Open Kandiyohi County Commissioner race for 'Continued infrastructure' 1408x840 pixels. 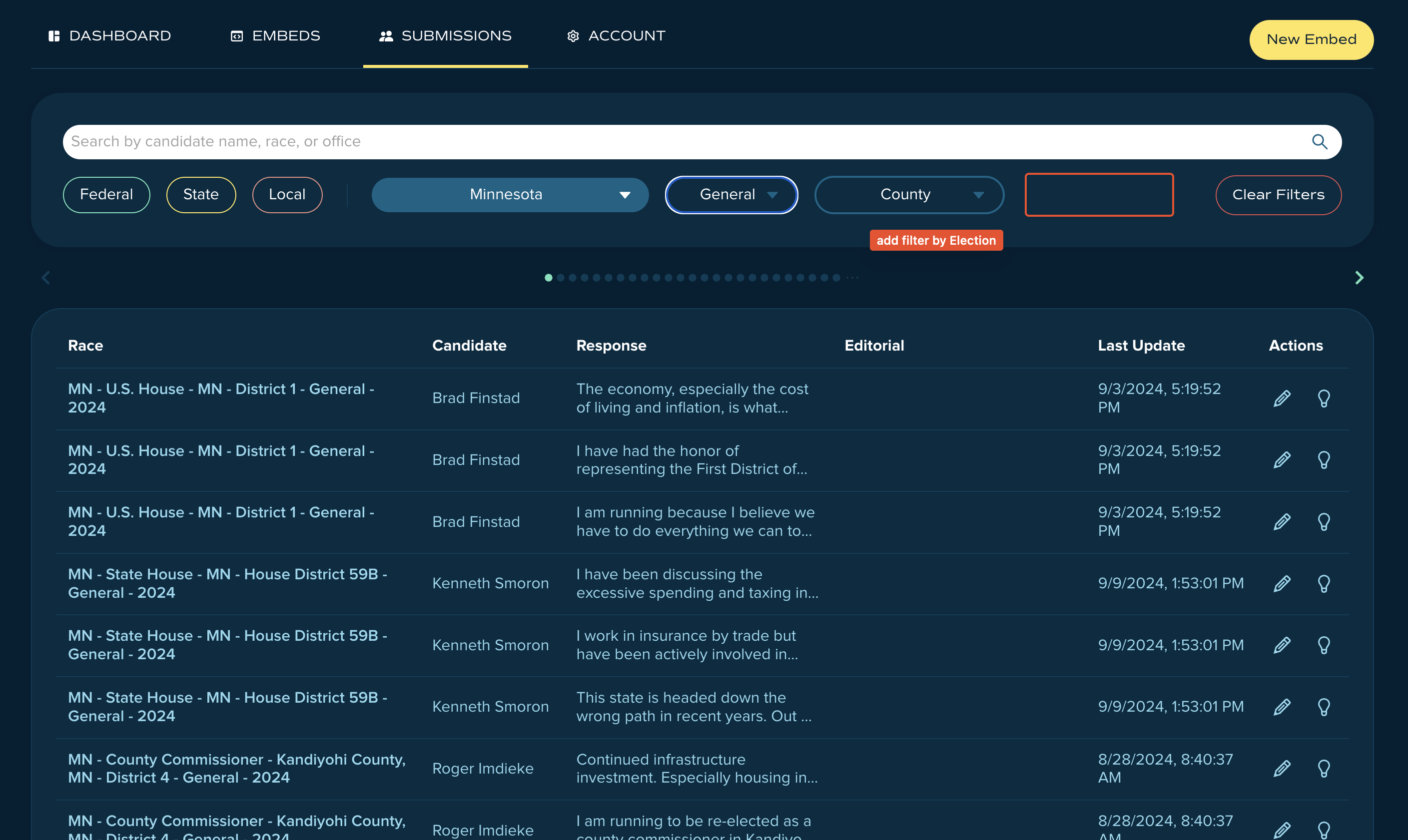pyautogui.click(x=237, y=768)
